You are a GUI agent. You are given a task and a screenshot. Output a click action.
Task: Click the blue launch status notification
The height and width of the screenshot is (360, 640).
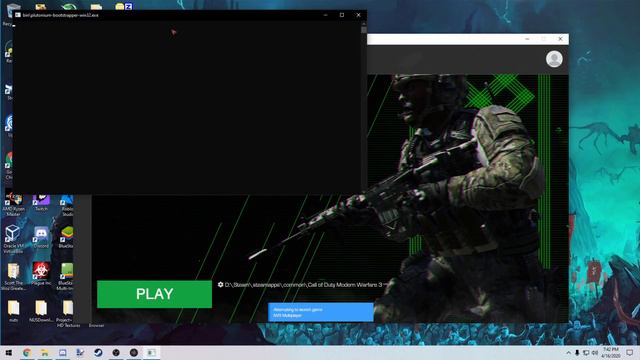tap(320, 312)
